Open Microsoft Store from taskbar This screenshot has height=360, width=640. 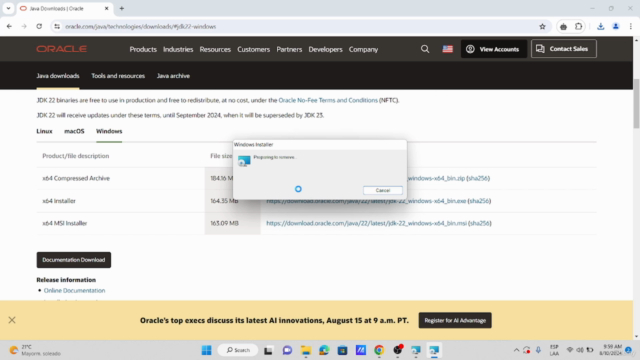click(342, 350)
